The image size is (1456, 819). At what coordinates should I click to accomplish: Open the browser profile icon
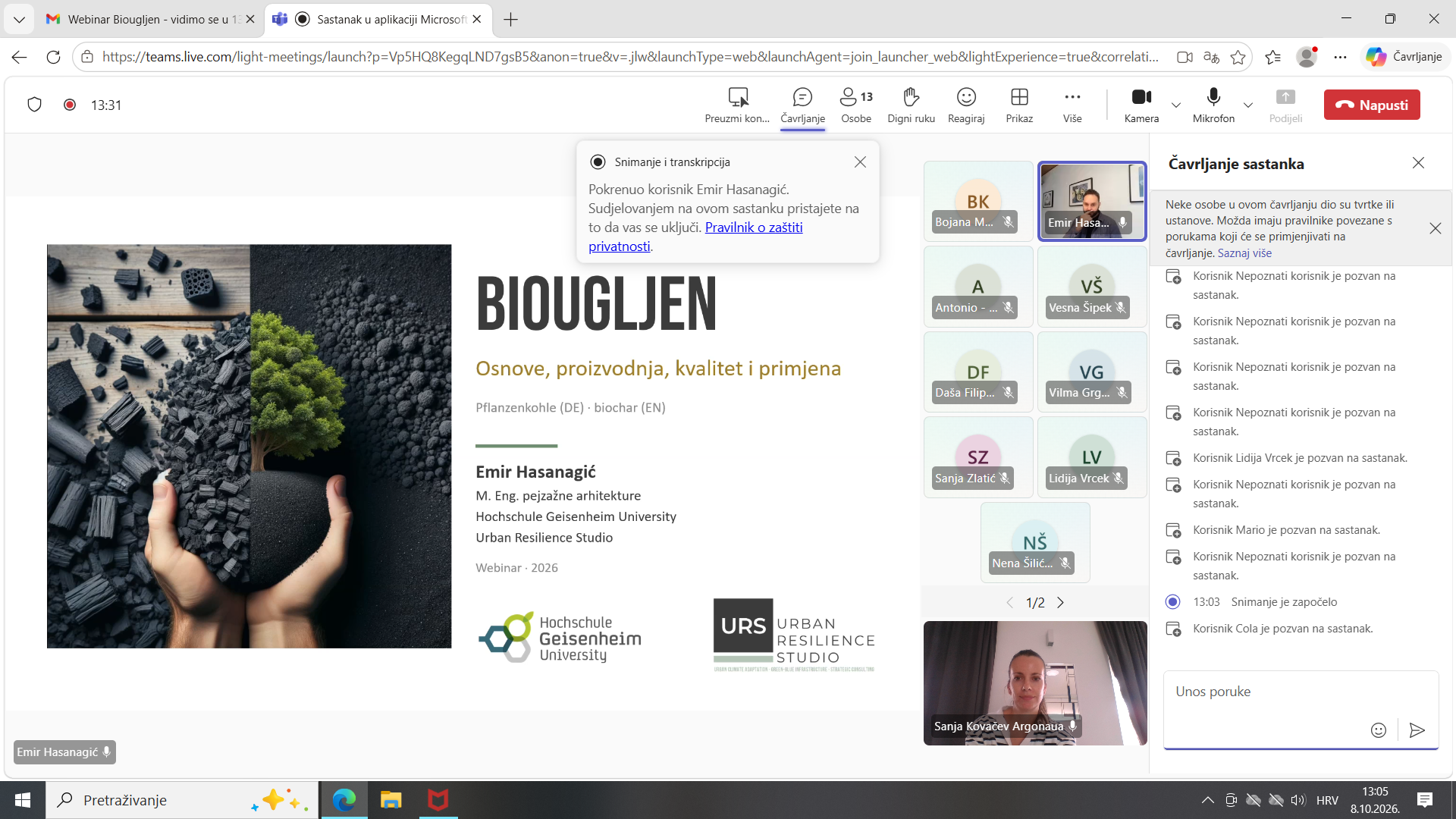coord(1306,57)
